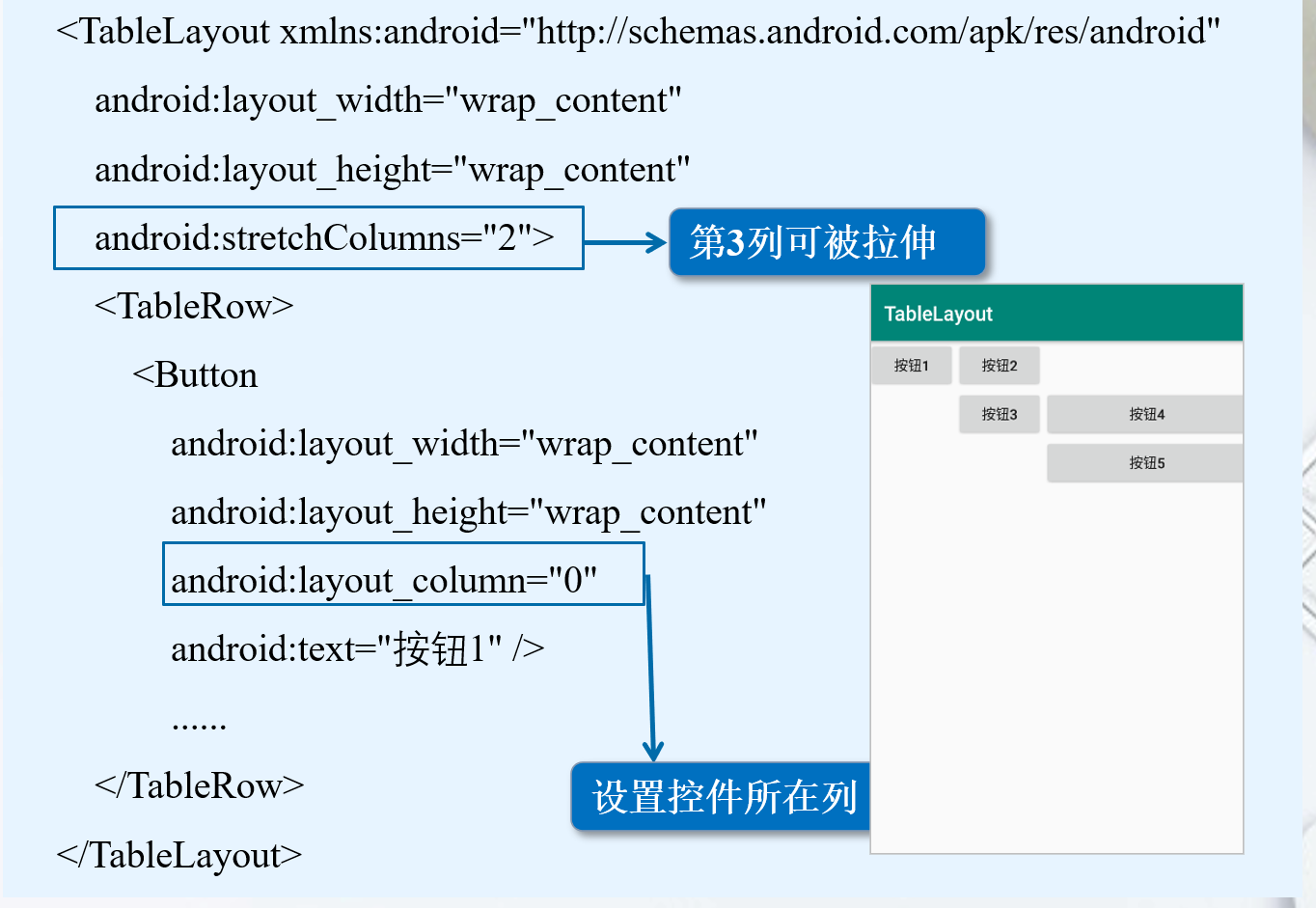Click the 按钮4 button in the app preview
This screenshot has height=908, width=1316.
coord(1145,414)
